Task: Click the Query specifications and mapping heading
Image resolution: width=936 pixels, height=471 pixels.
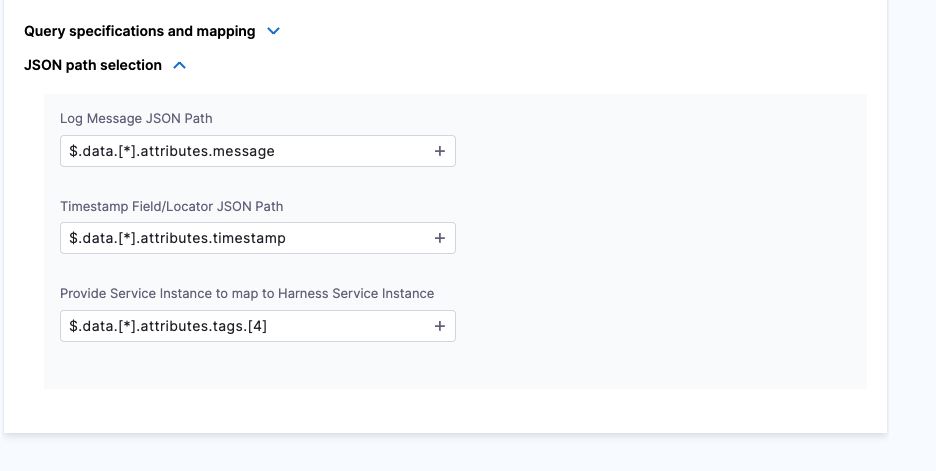Action: 140,31
